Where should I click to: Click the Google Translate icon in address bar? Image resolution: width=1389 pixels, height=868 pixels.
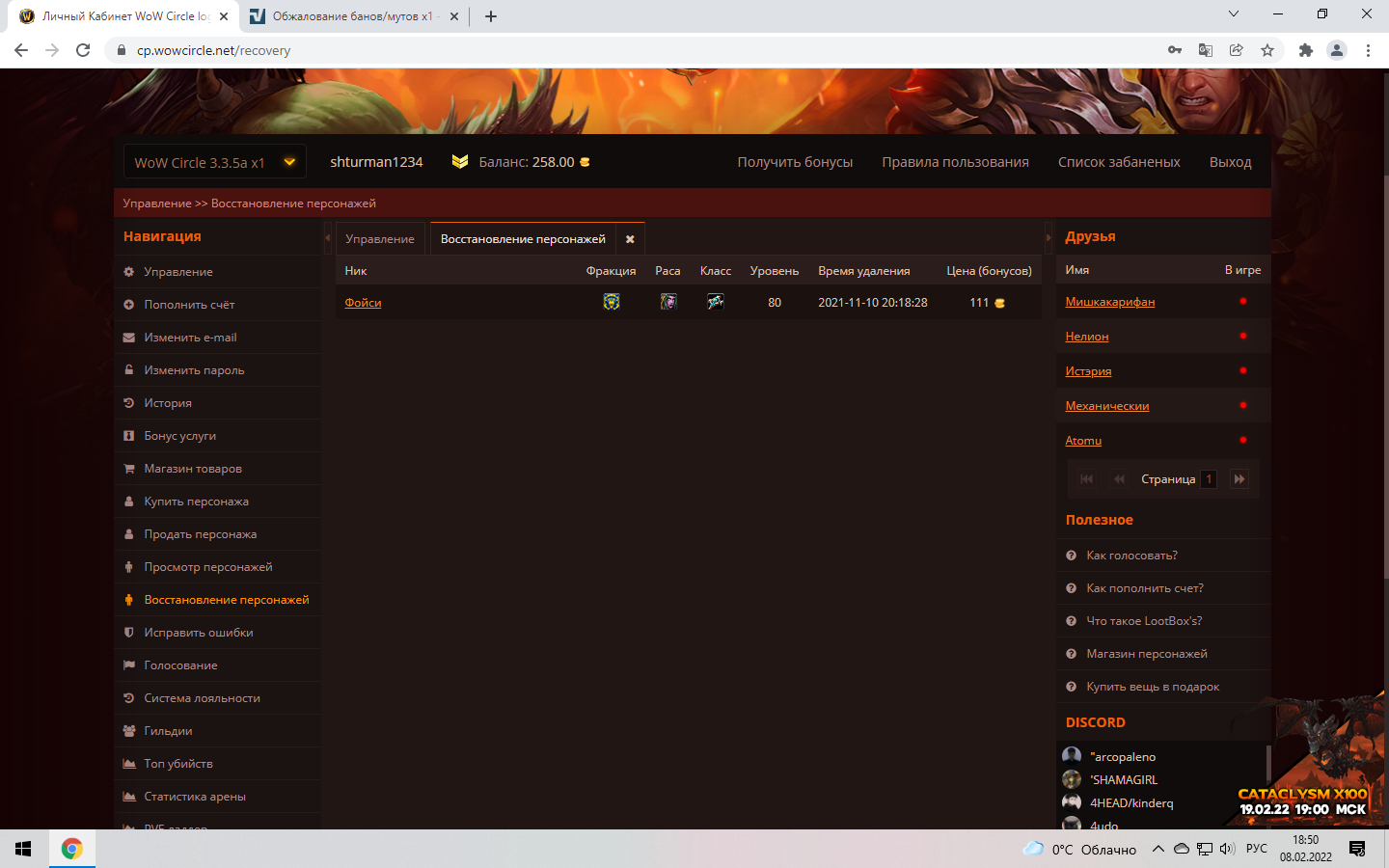point(1206,50)
